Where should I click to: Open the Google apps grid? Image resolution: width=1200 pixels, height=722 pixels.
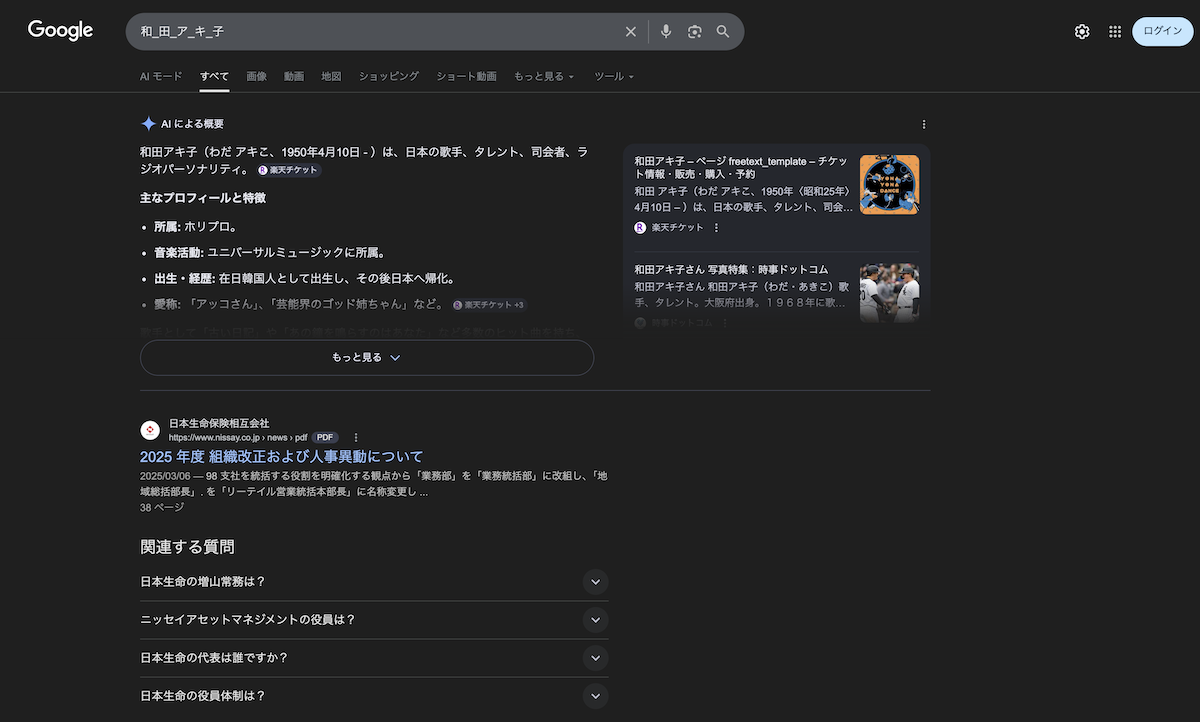tap(1115, 32)
